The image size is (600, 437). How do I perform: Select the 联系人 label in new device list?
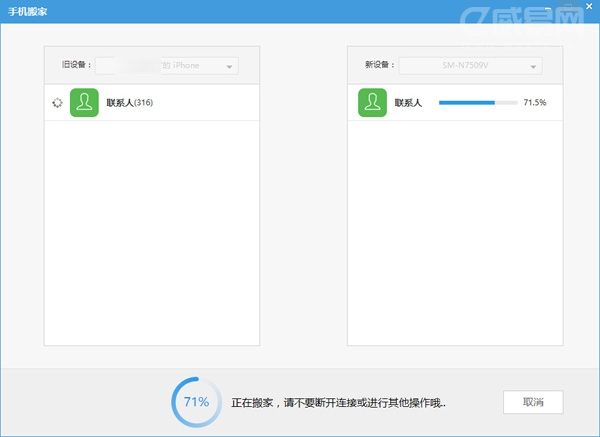410,102
